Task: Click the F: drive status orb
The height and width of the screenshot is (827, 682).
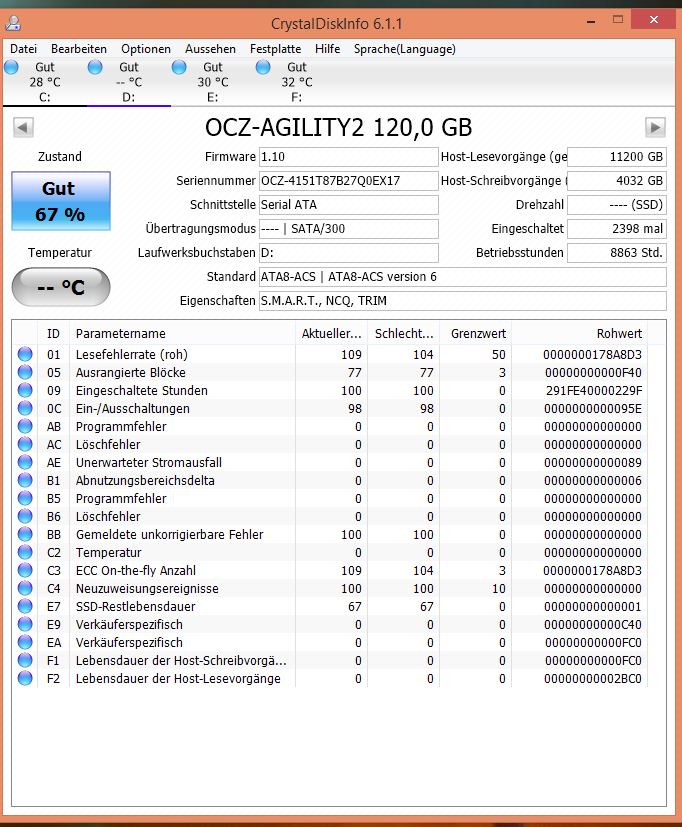Action: (x=263, y=67)
